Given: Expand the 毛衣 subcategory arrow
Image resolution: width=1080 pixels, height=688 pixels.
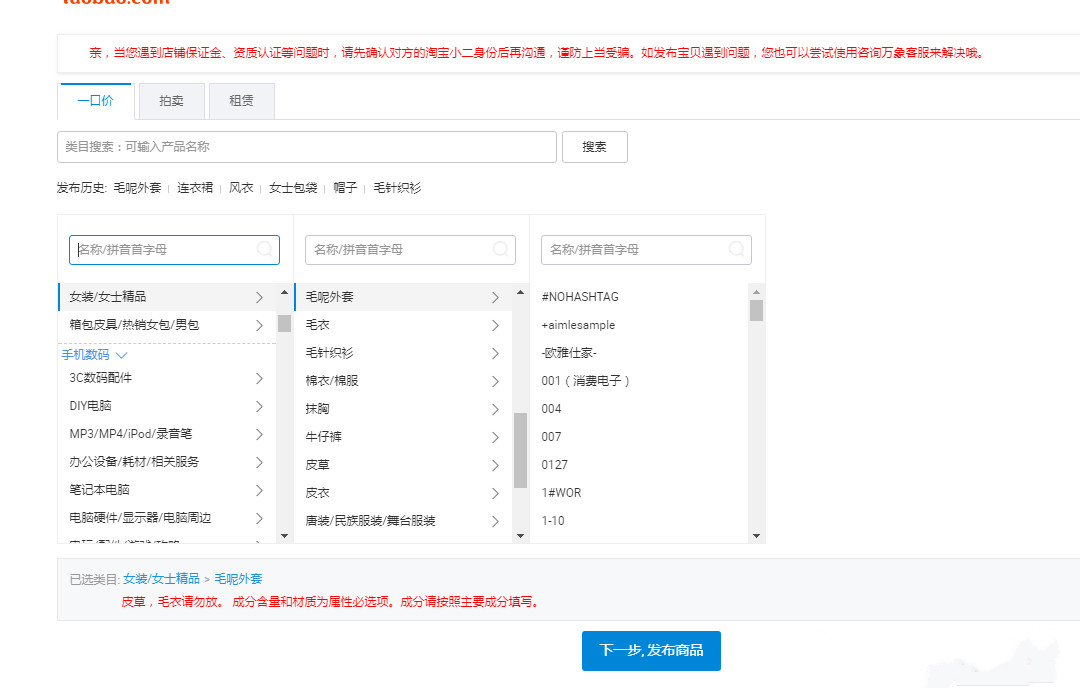Looking at the screenshot, I should (x=495, y=324).
